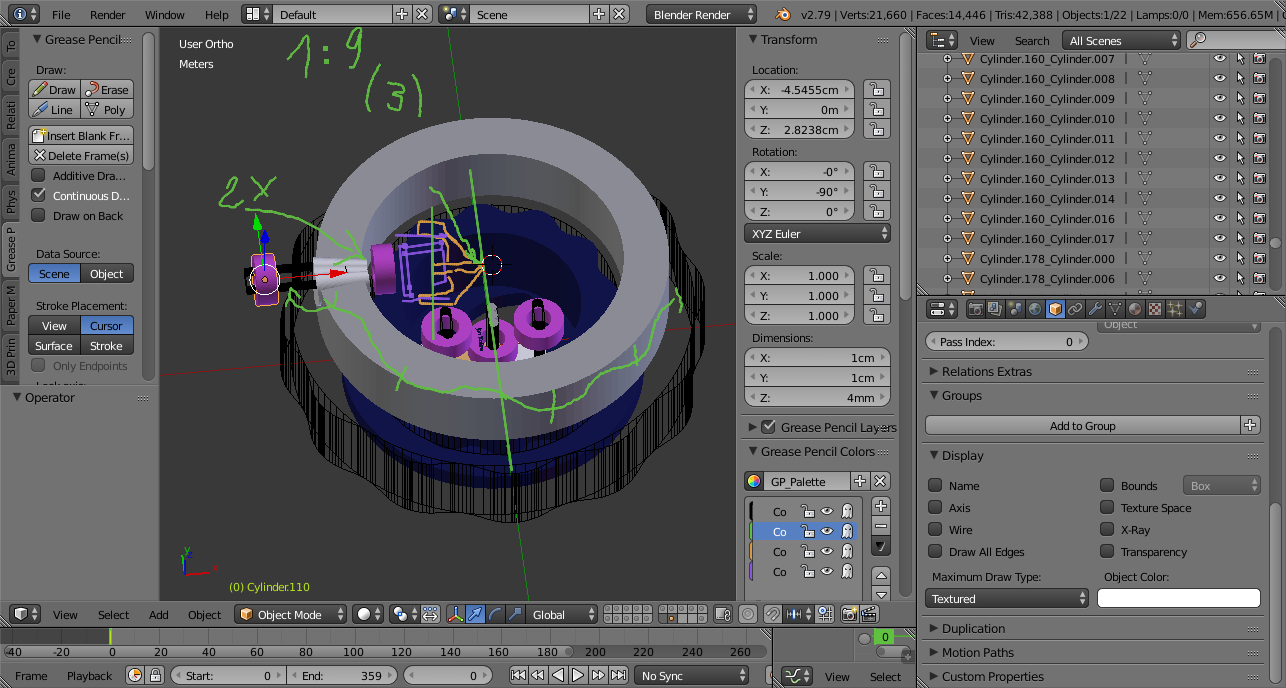Open the Textured maximum draw type dropdown
This screenshot has width=1286, height=688.
tap(1007, 598)
